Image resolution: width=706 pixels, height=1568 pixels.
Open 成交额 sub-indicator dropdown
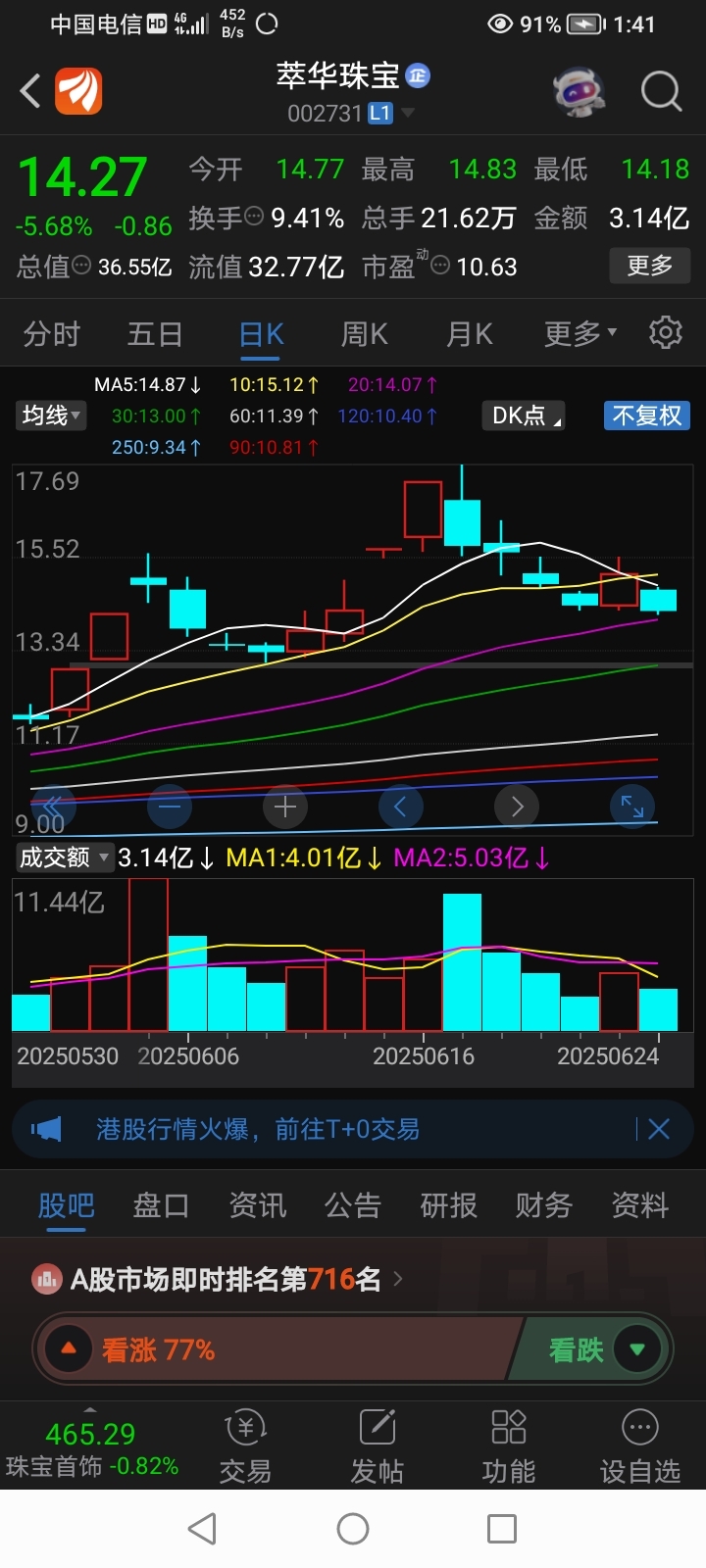[64, 857]
